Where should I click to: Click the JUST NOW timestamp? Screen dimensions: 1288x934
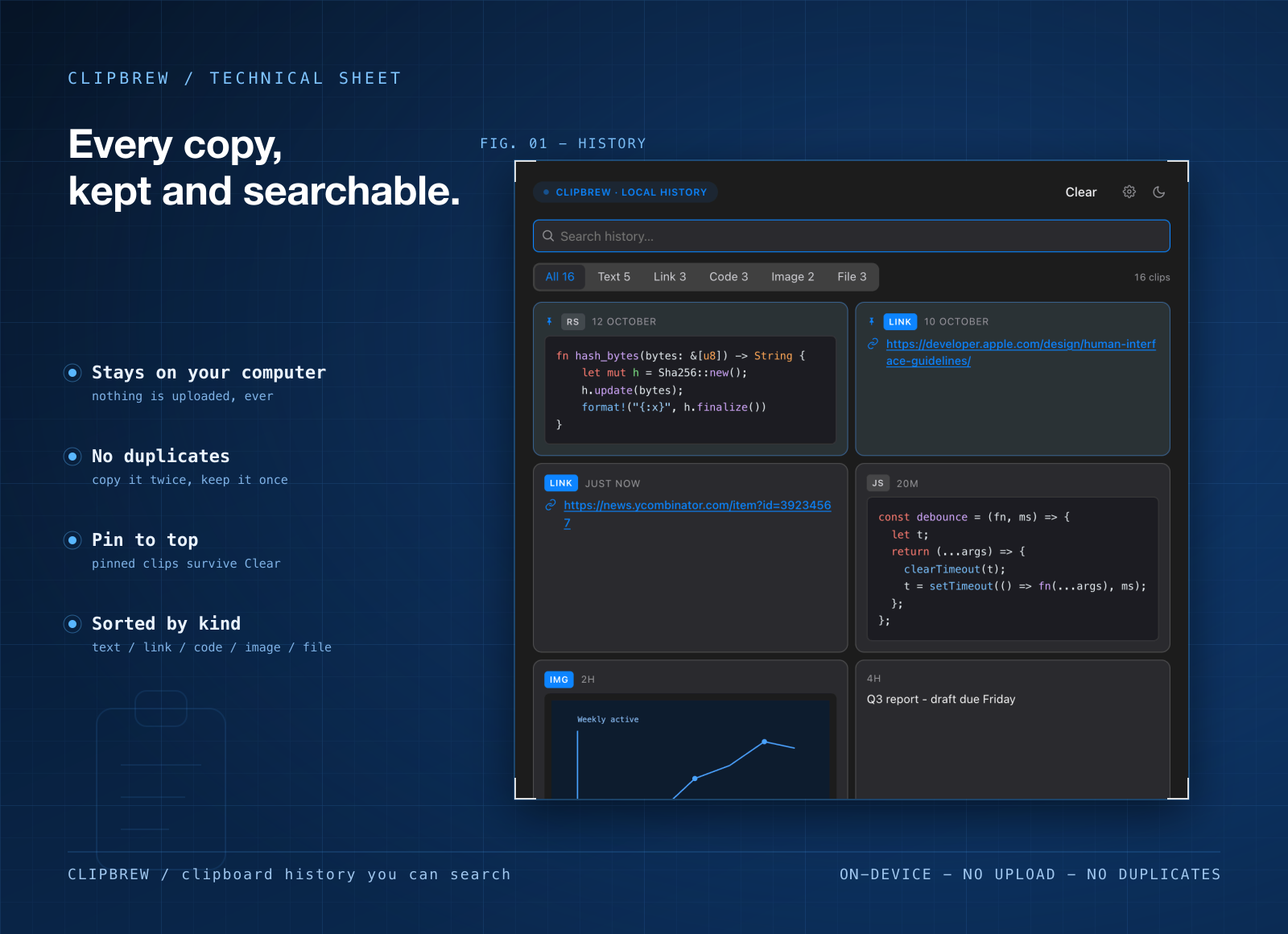(613, 484)
